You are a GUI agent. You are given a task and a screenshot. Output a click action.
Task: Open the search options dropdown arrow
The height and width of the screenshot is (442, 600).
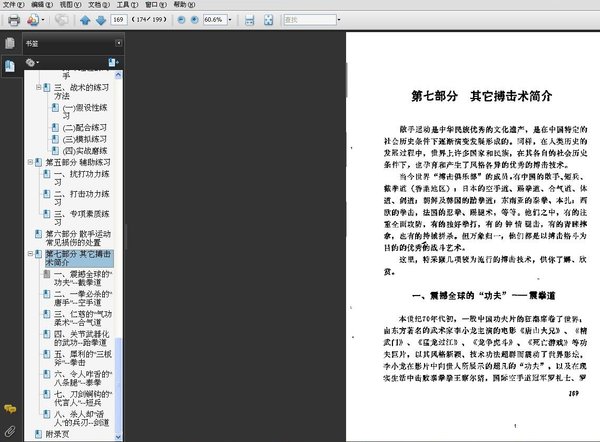click(x=339, y=20)
